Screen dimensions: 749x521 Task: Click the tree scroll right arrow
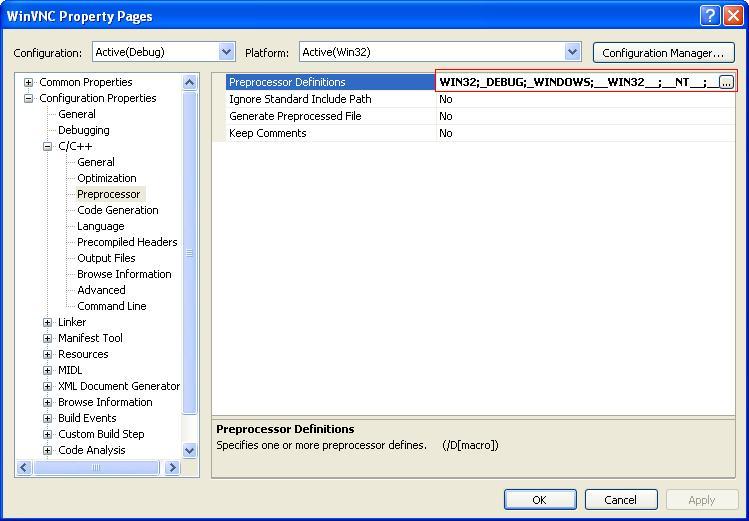point(172,468)
